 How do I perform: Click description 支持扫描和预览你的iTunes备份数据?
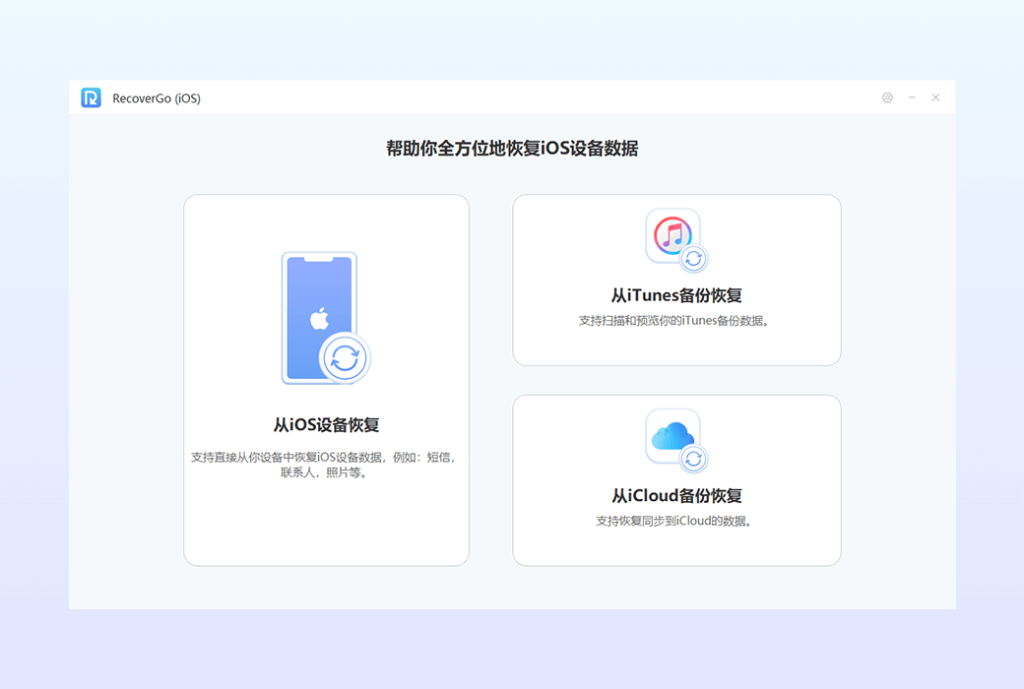pos(673,321)
